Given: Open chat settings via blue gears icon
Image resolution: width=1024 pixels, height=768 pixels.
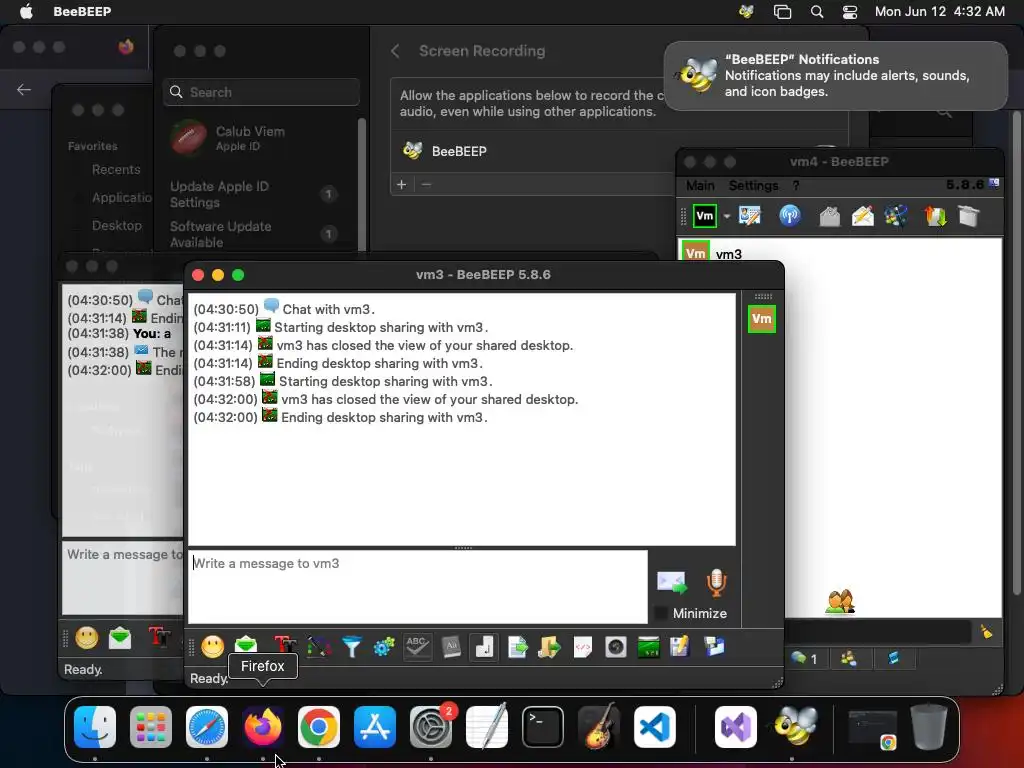Looking at the screenshot, I should click(384, 647).
